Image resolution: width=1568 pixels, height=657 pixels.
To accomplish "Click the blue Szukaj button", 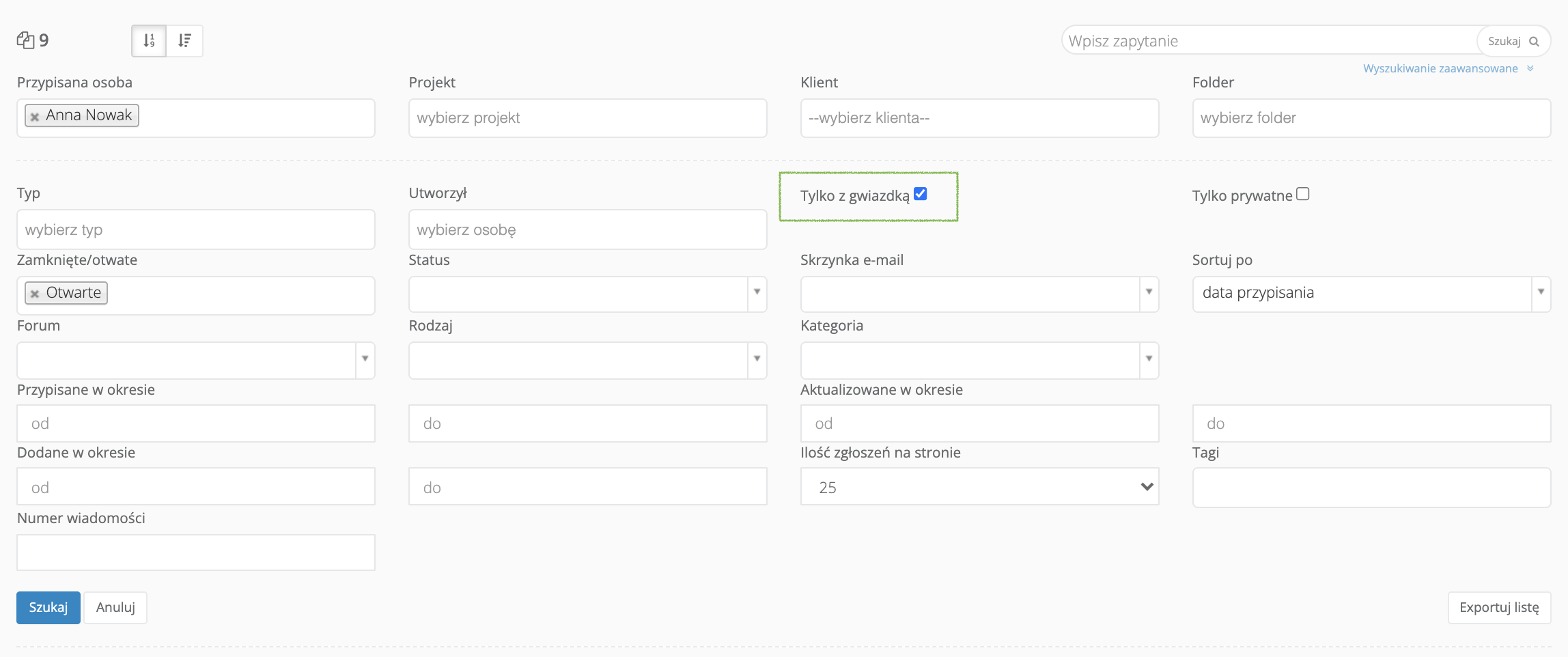I will click(x=48, y=607).
